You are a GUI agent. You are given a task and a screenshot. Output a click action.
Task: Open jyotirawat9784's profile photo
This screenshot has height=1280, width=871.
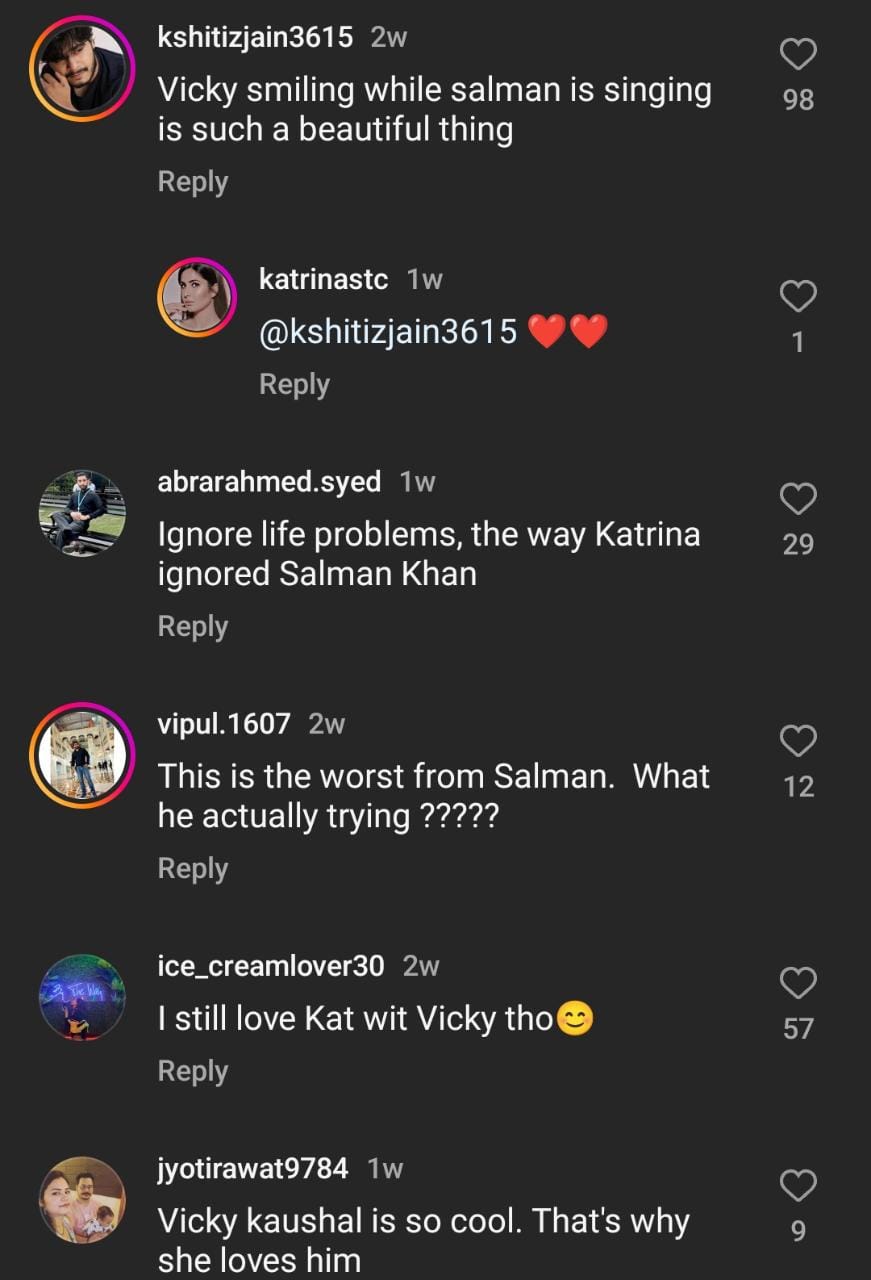click(x=81, y=1199)
